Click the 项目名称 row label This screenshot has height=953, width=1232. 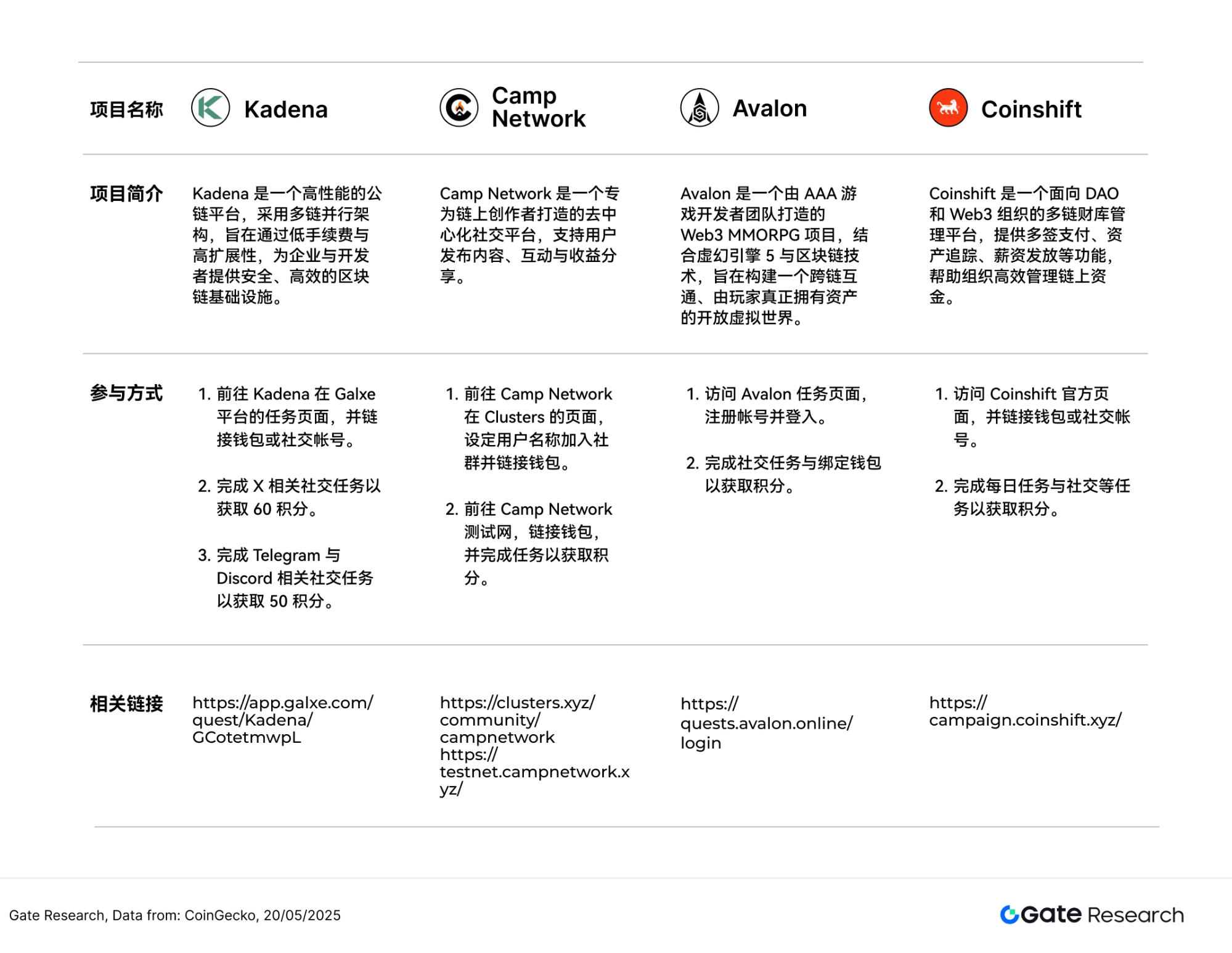[x=126, y=109]
